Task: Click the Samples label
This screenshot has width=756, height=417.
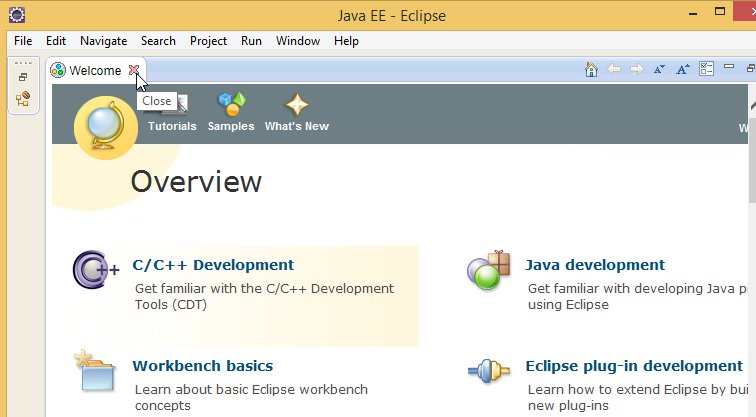Action: click(231, 126)
